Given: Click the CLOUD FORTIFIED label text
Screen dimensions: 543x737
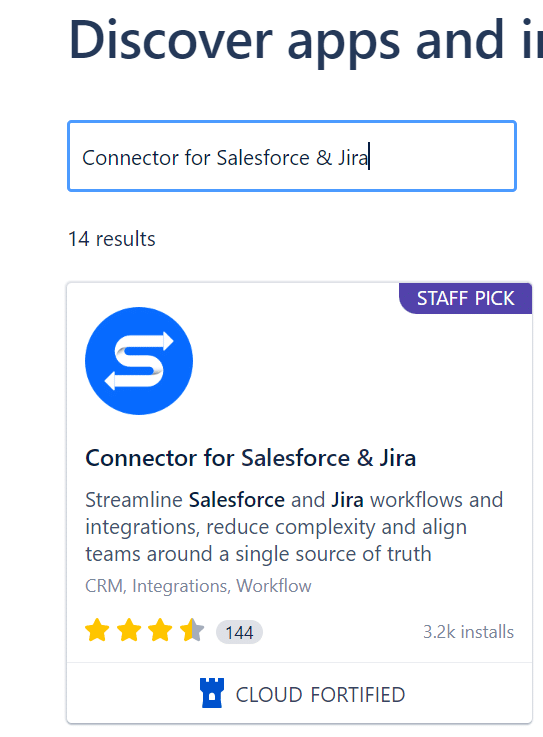Looking at the screenshot, I should click(320, 695).
